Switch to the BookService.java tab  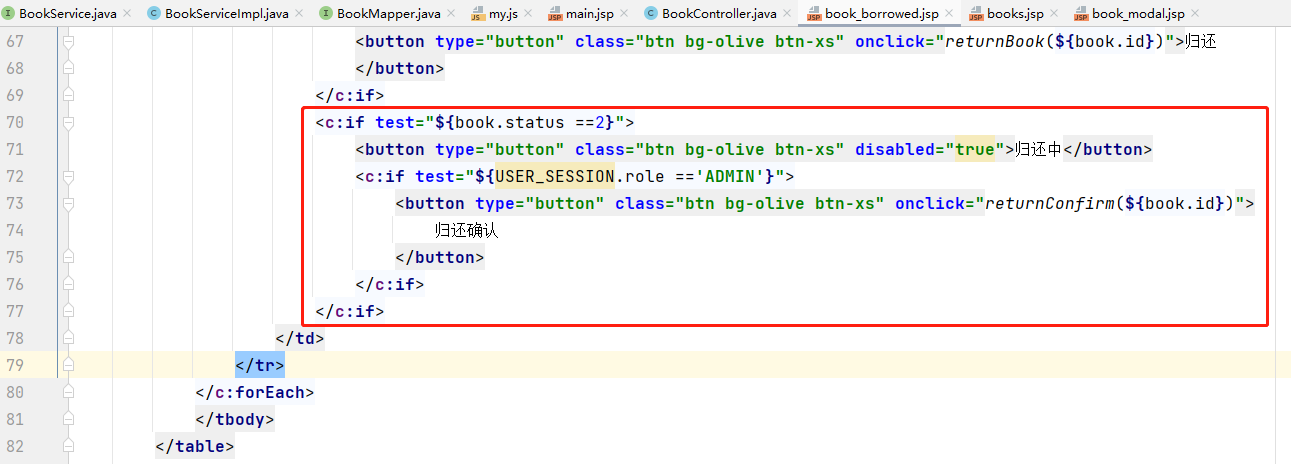[66, 14]
